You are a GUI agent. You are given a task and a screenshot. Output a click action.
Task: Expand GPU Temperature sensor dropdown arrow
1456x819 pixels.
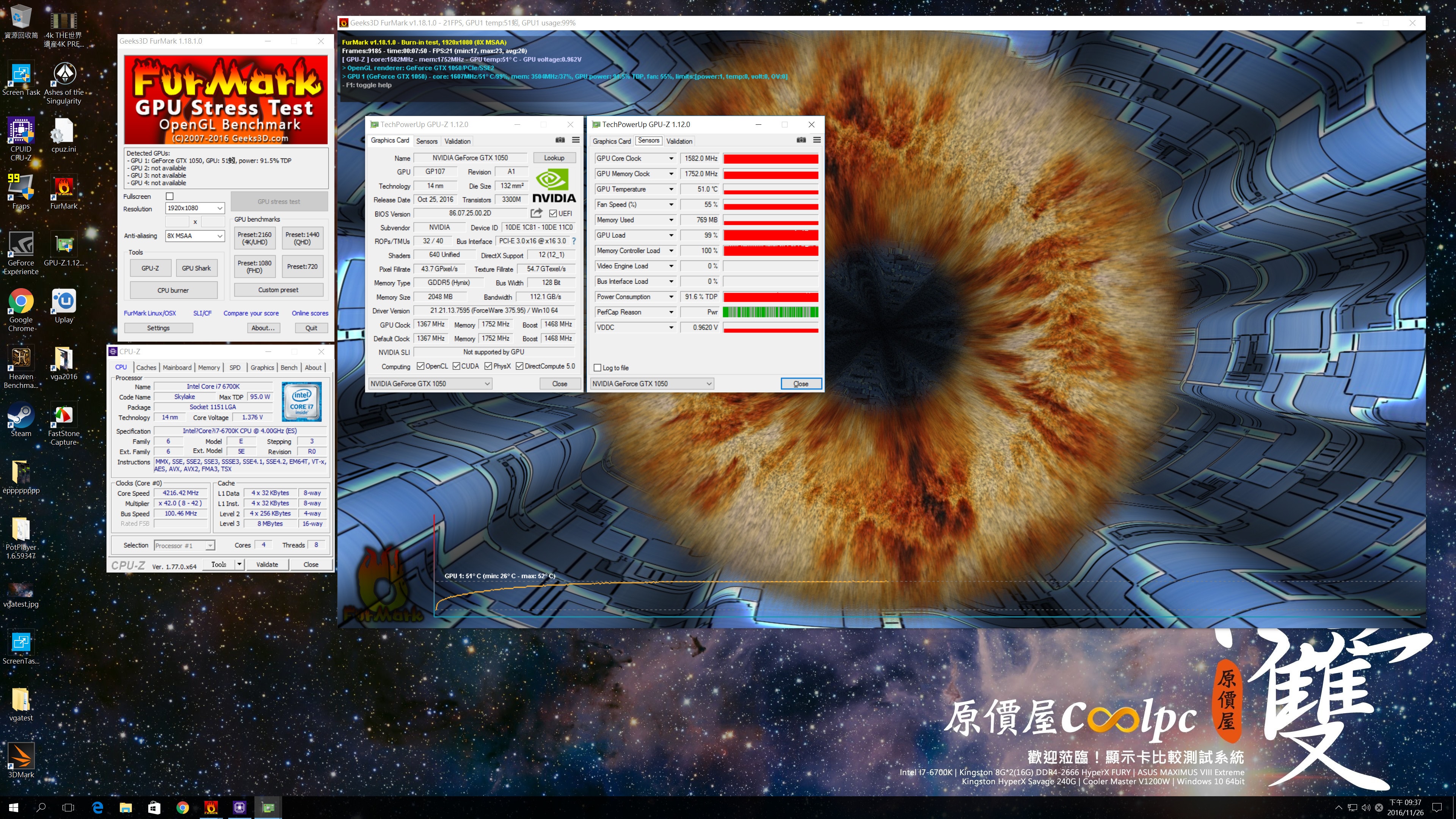point(671,189)
